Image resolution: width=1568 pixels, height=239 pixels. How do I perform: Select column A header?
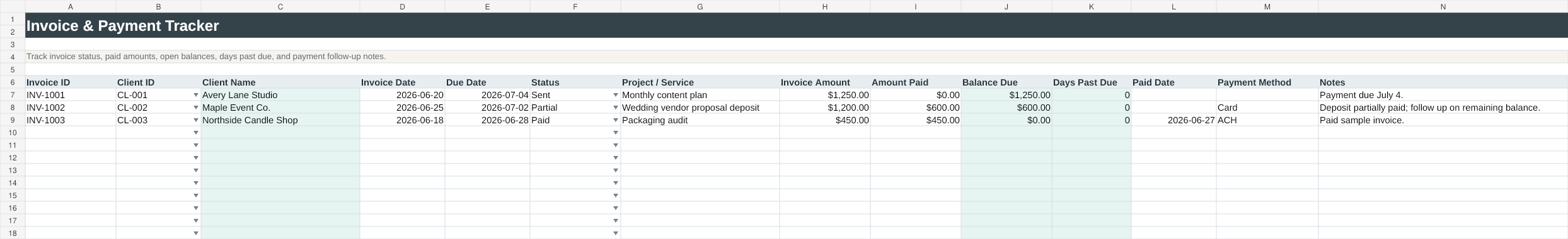coord(71,6)
